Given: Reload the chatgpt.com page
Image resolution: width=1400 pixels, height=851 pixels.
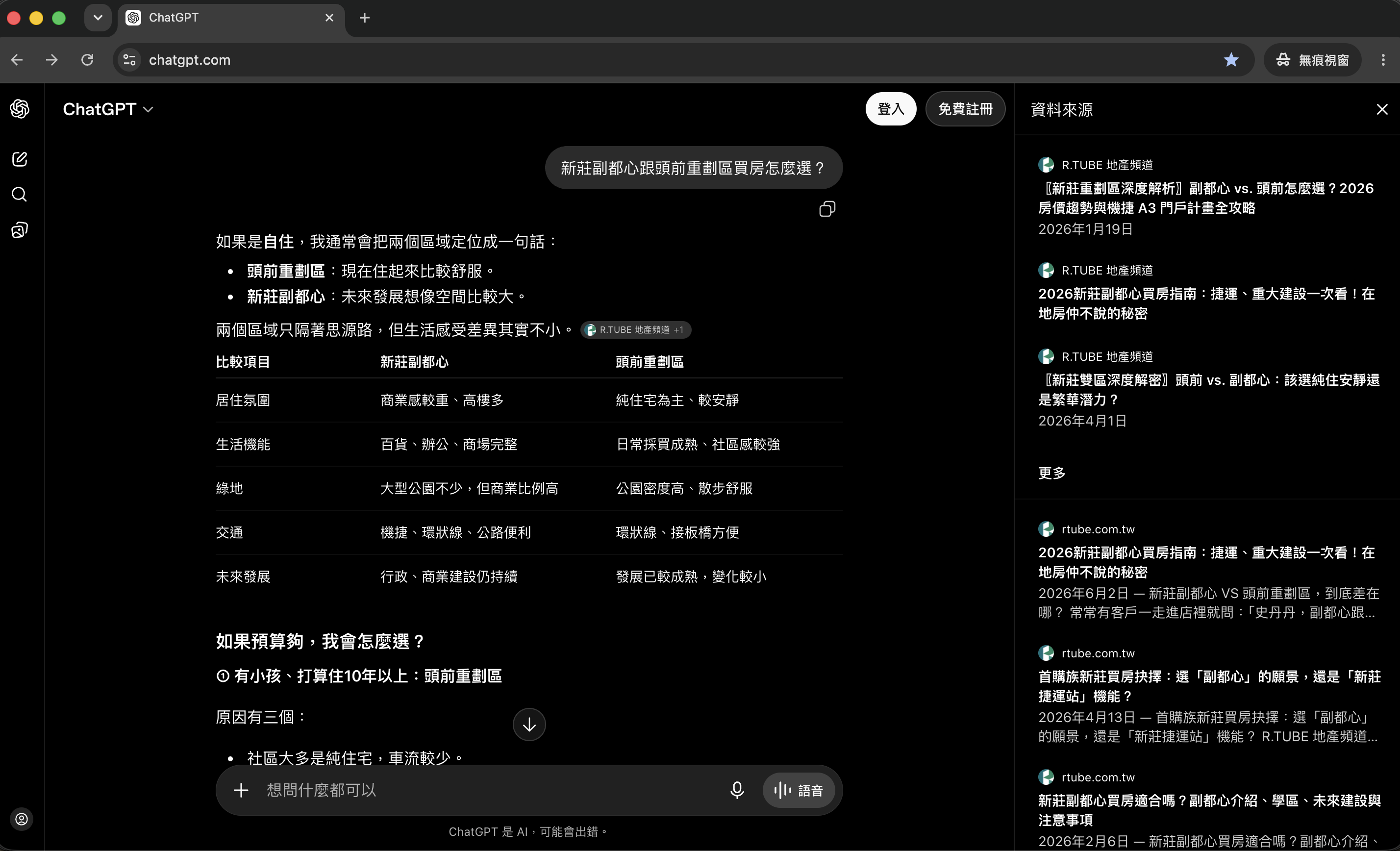Looking at the screenshot, I should [87, 60].
